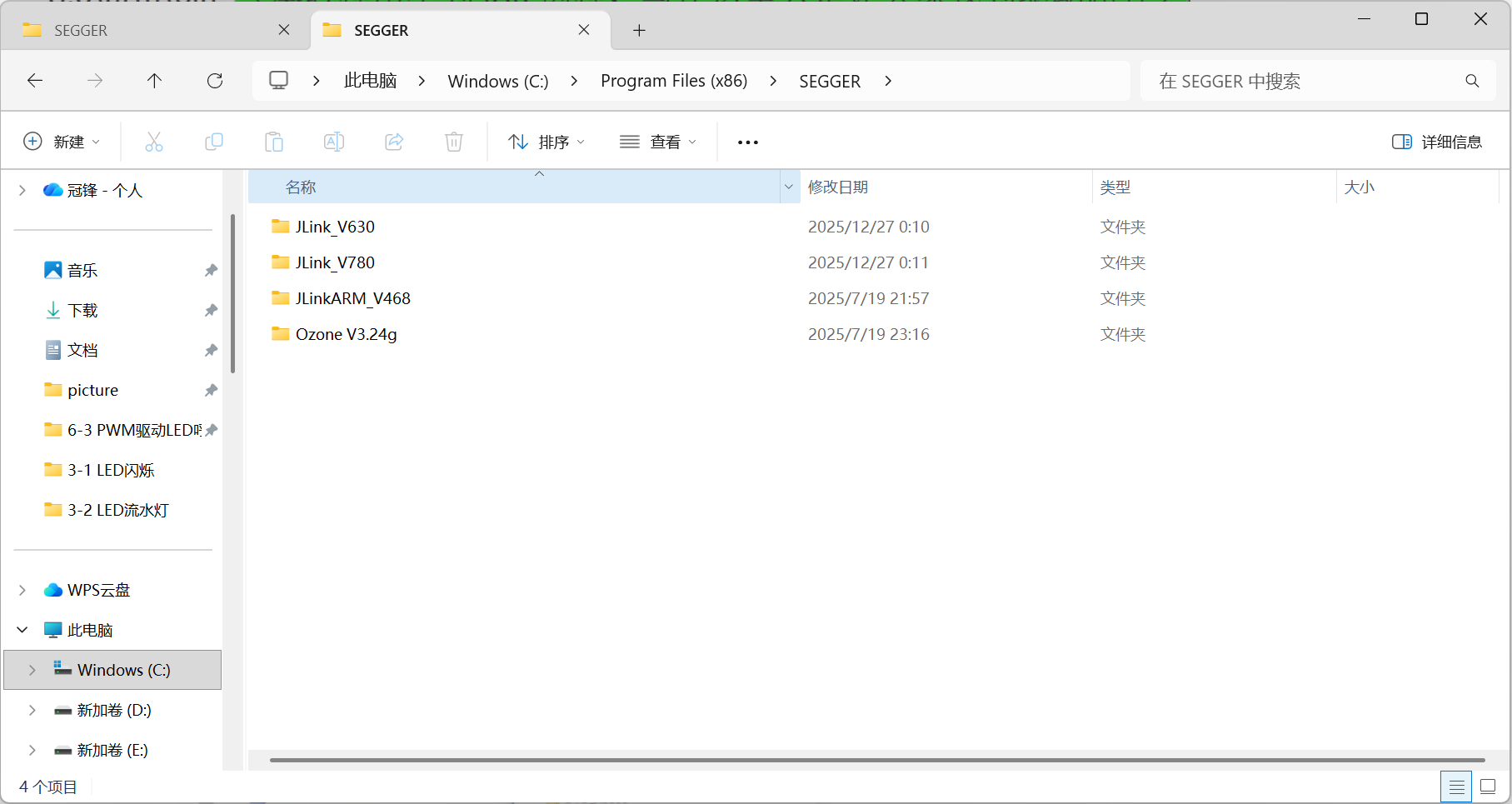Open the 查看 view dropdown
The image size is (1512, 804).
tap(658, 142)
